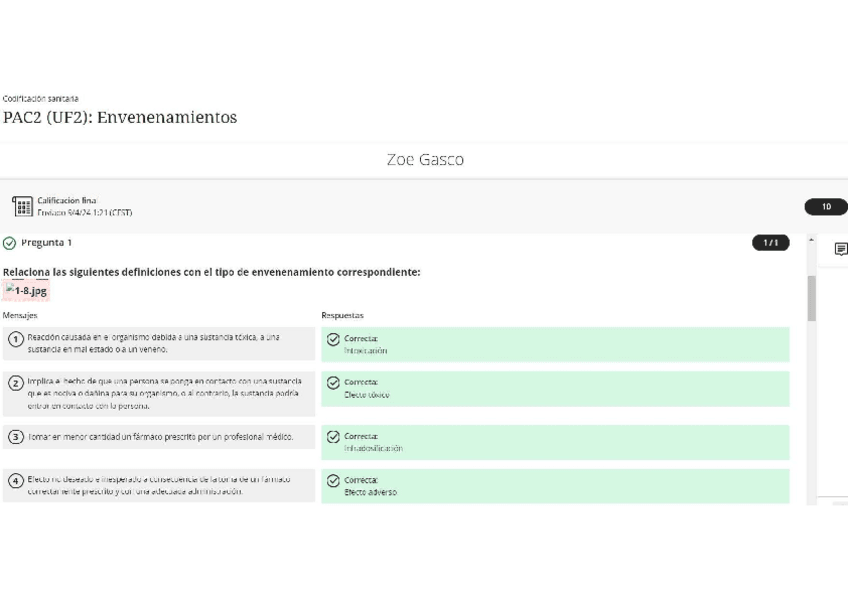848x599 pixels.
Task: Select the numbered circle 1 in Mensajes
Action: pyautogui.click(x=16, y=340)
